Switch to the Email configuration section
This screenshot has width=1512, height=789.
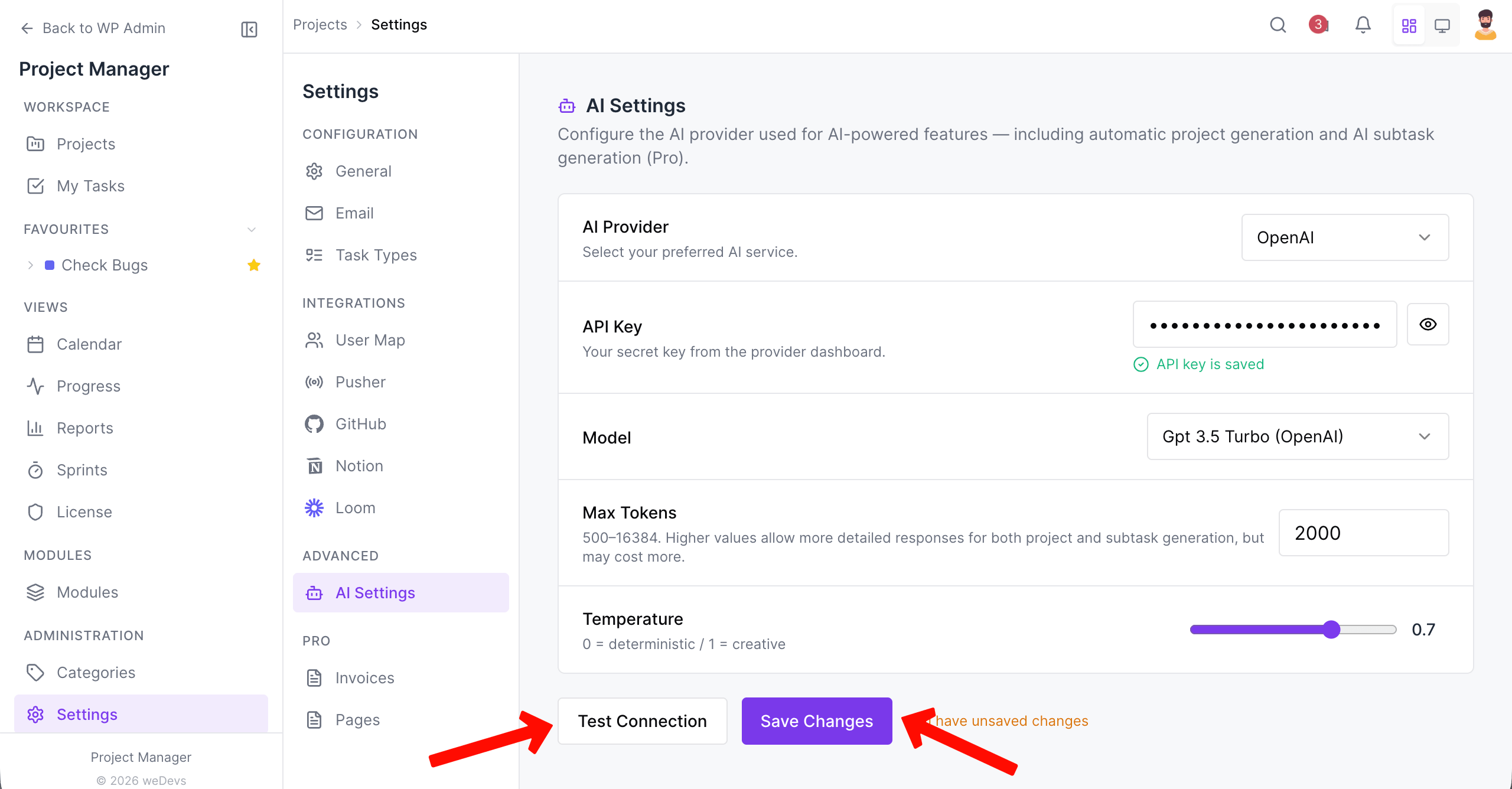coord(354,213)
